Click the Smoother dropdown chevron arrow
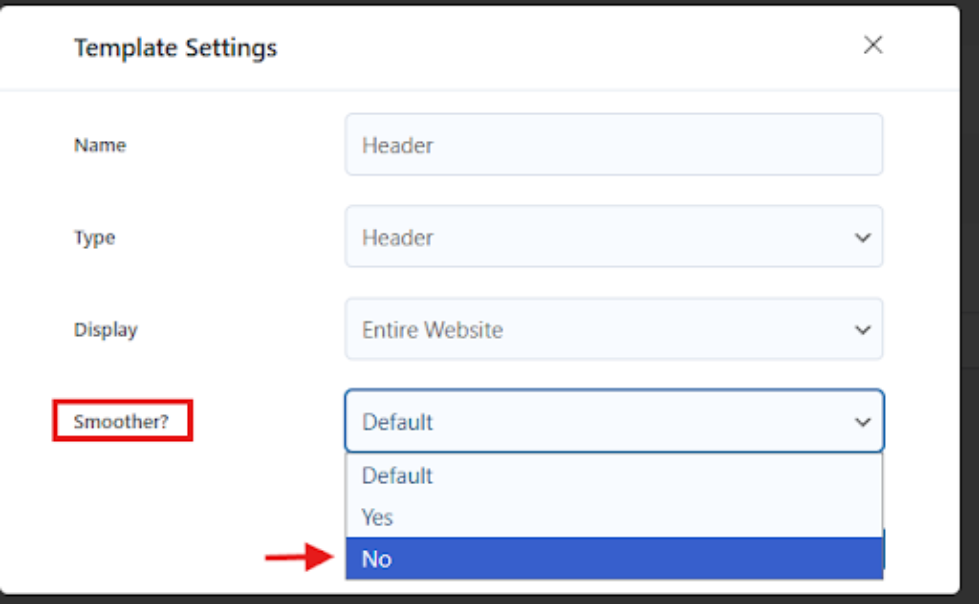The image size is (979, 604). coord(862,422)
